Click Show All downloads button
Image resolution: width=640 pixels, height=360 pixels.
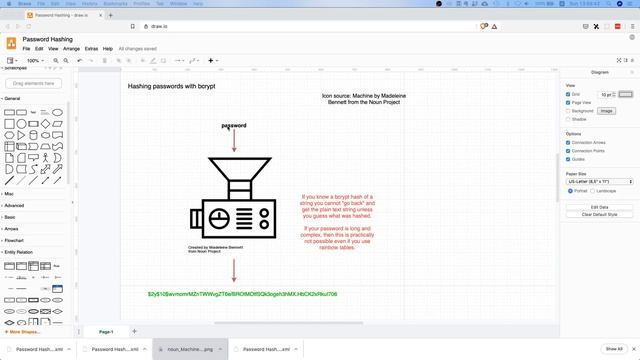(614, 349)
